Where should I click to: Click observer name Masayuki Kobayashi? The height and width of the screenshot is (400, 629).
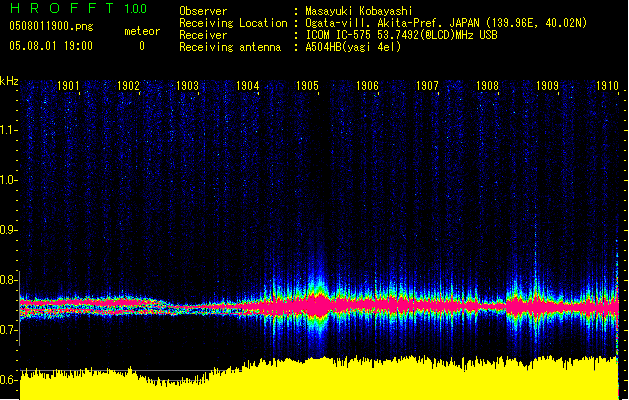pyautogui.click(x=359, y=11)
